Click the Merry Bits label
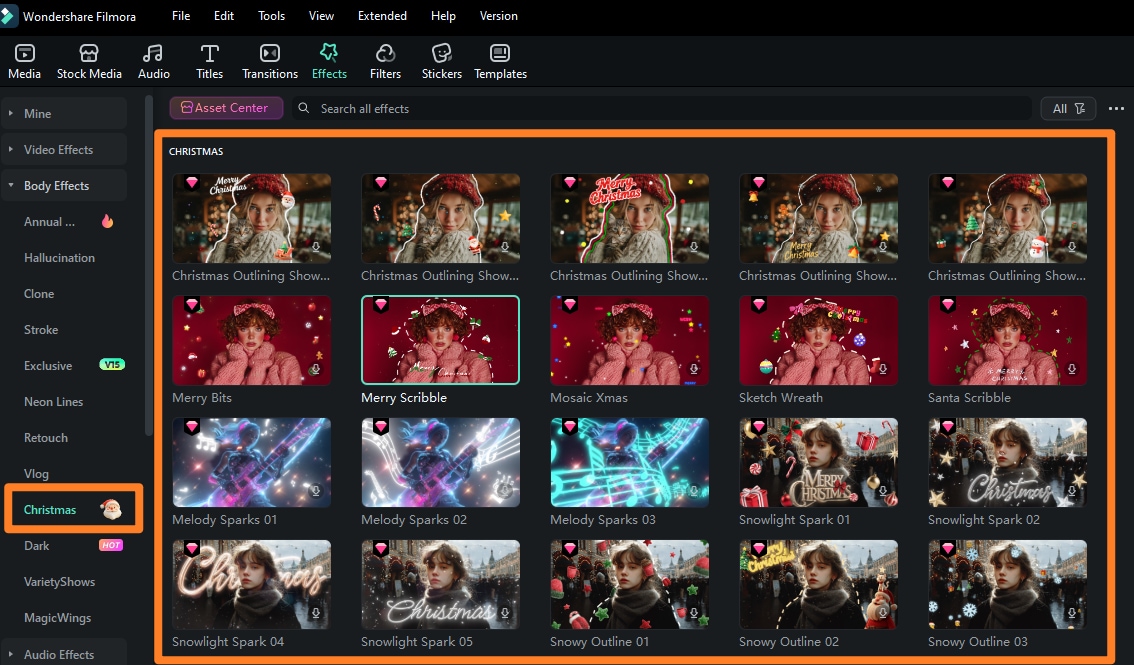 tap(202, 398)
